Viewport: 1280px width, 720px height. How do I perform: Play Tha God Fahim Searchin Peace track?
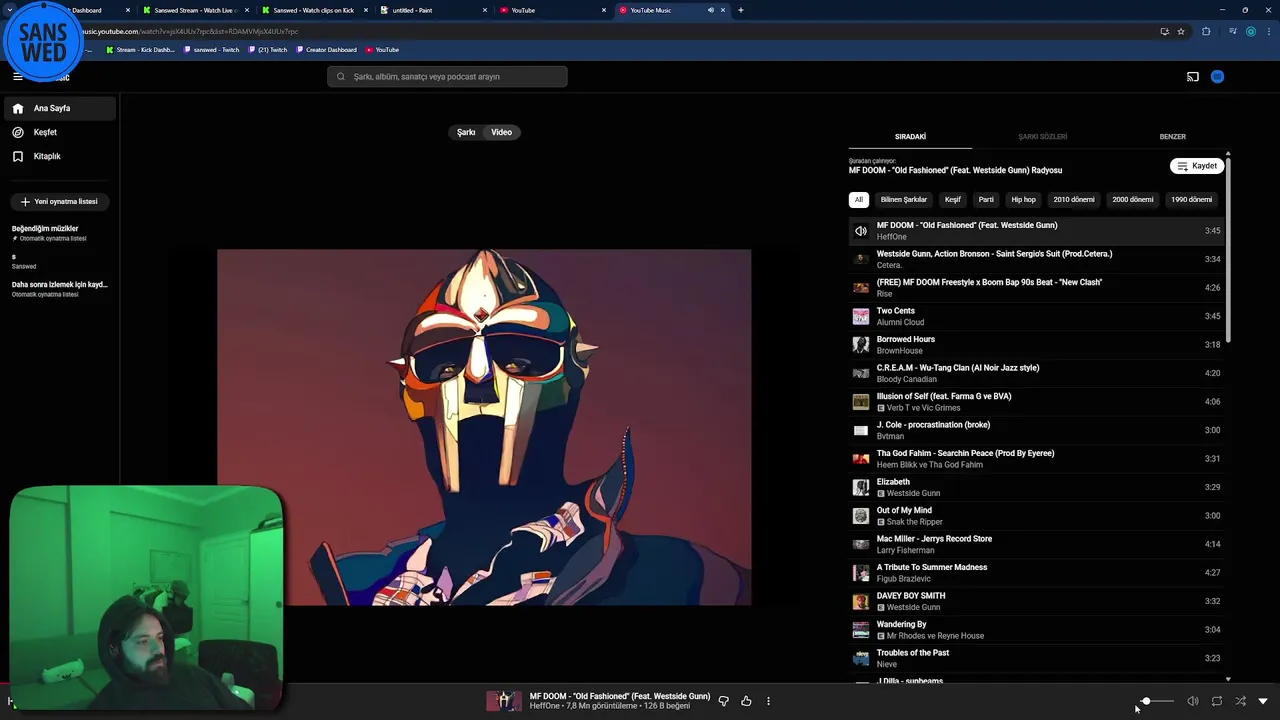pyautogui.click(x=1037, y=459)
